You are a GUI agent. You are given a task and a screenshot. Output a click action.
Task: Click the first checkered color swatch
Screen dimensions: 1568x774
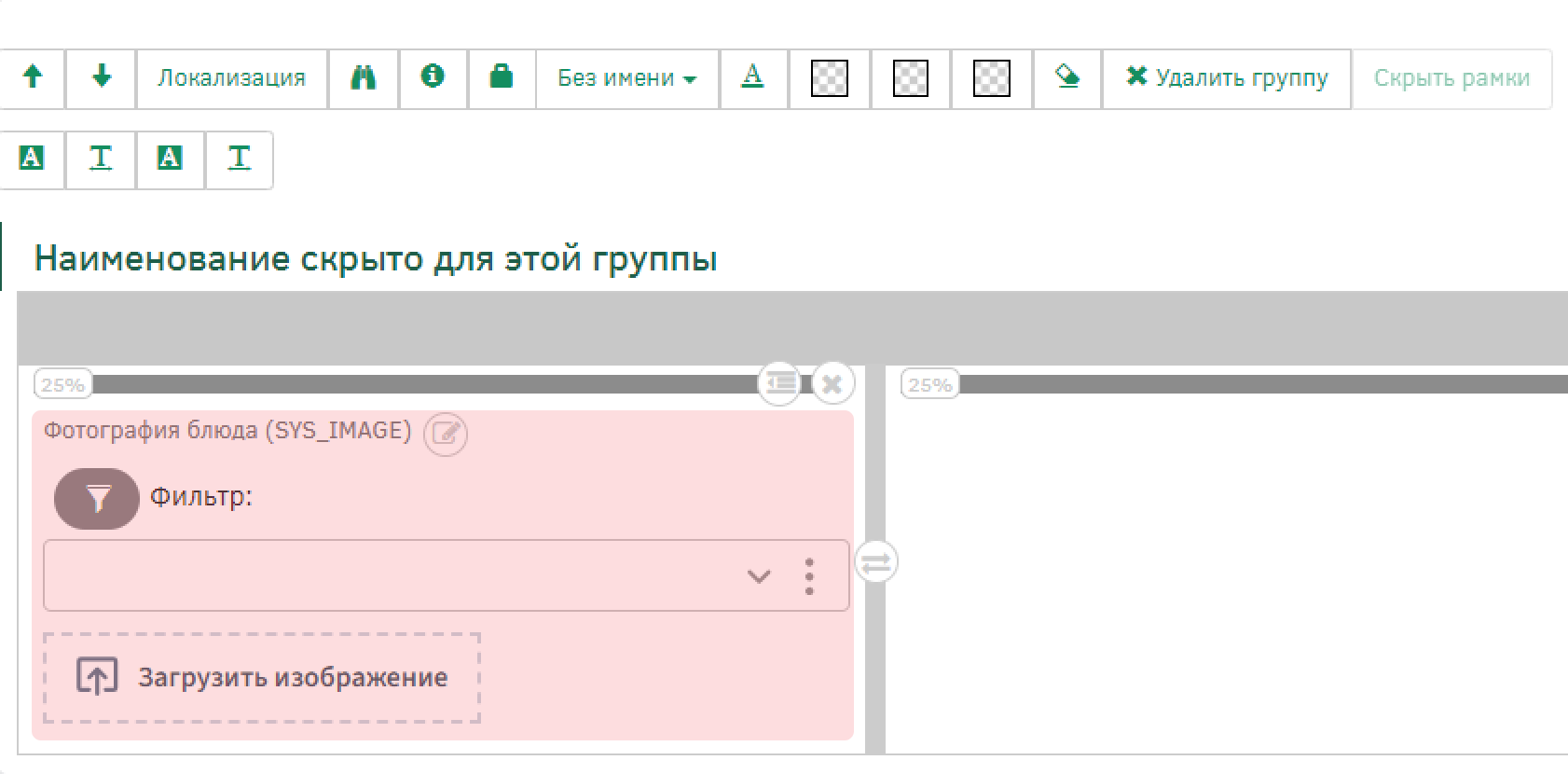(830, 78)
